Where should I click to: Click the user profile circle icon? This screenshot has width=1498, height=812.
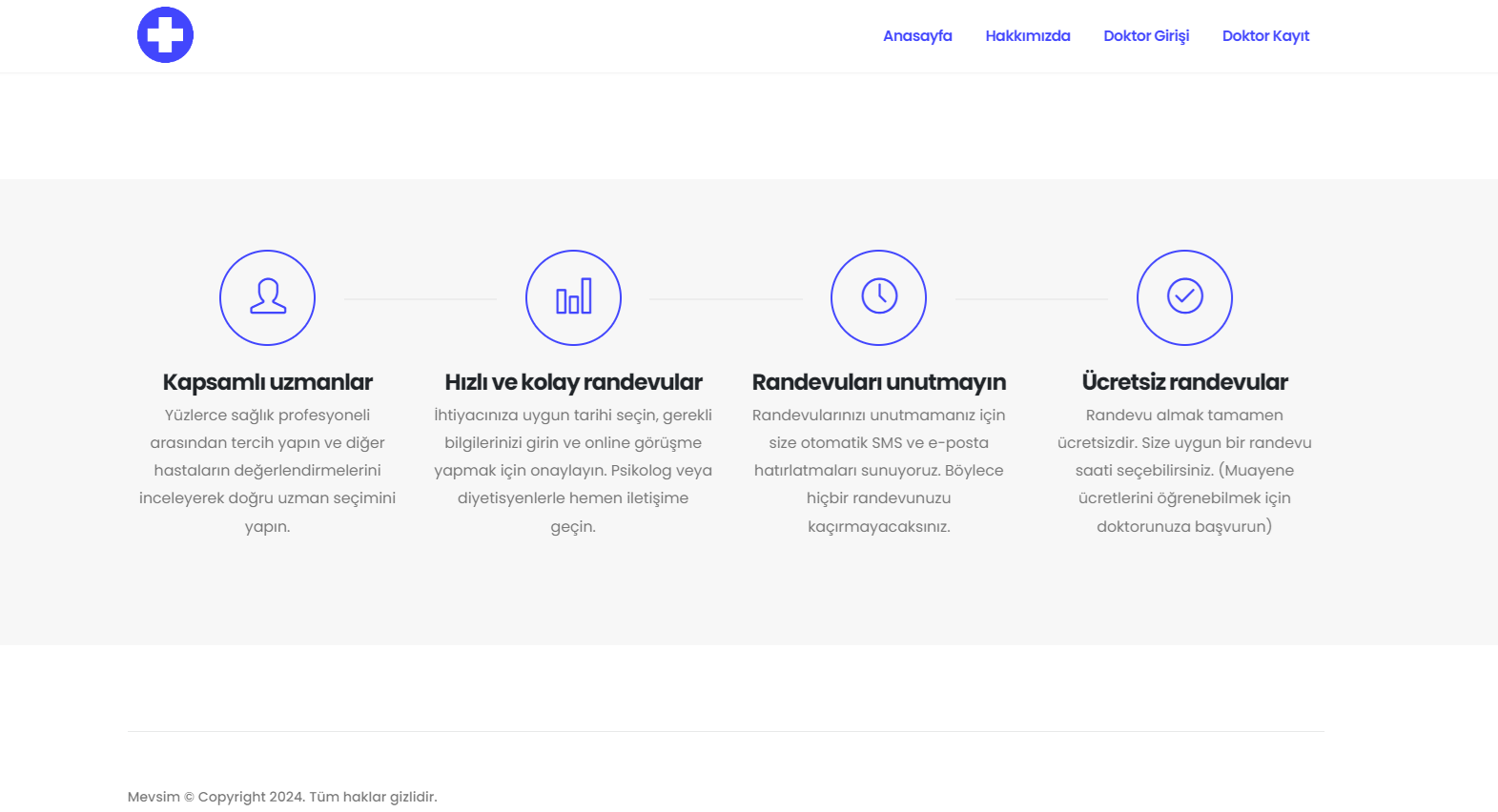267,297
